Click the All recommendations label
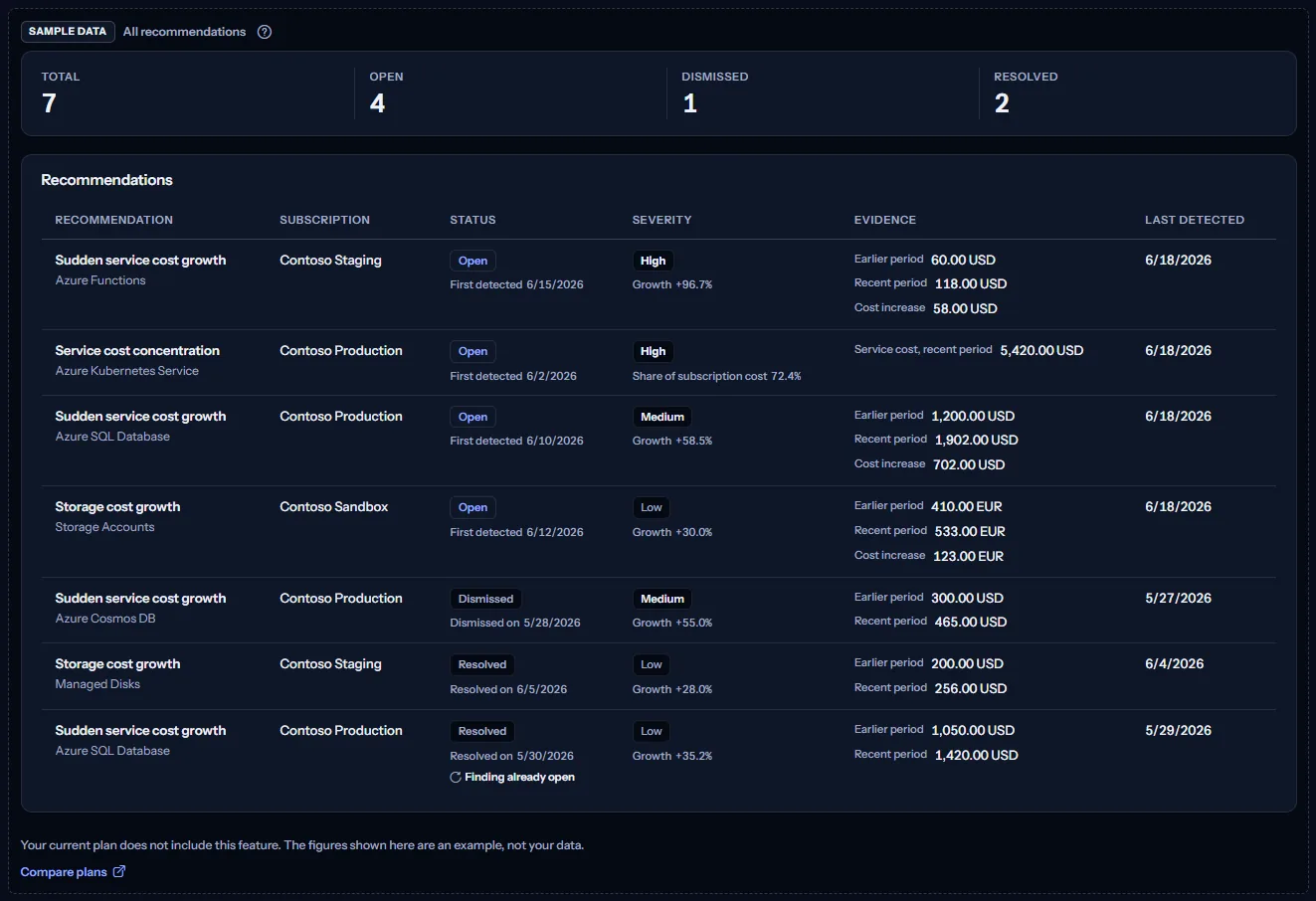Image resolution: width=1316 pixels, height=901 pixels. click(x=184, y=32)
